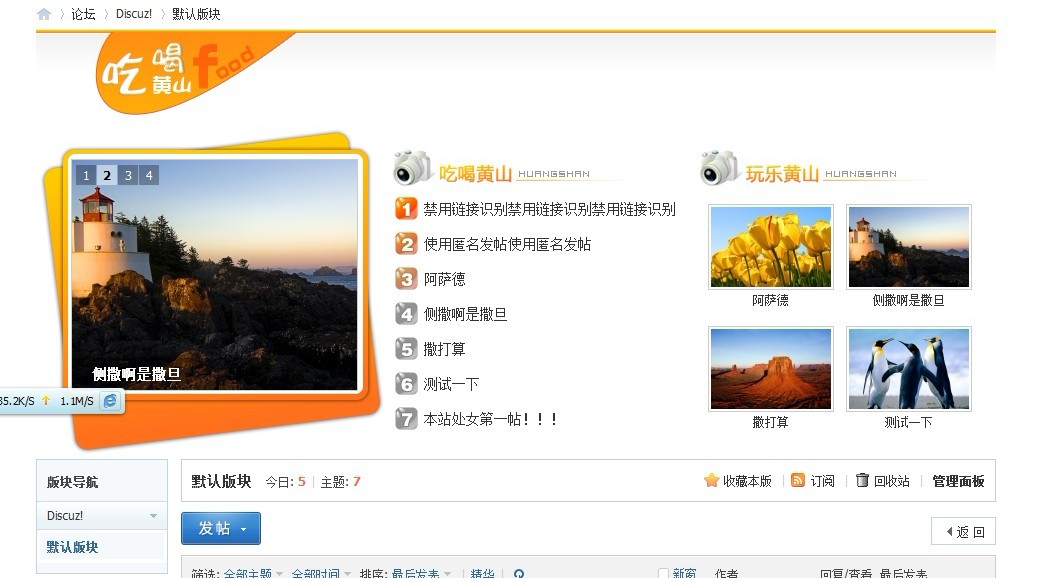
Task: Open the 管理面板 admin panel
Action: pyautogui.click(x=958, y=481)
